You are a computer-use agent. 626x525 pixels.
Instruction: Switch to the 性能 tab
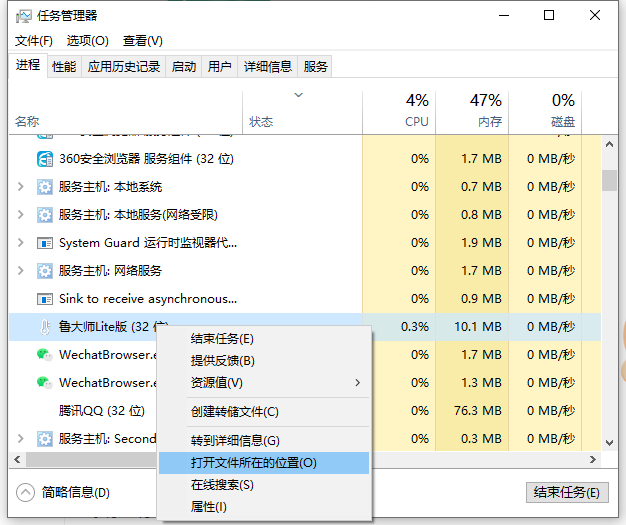click(64, 67)
